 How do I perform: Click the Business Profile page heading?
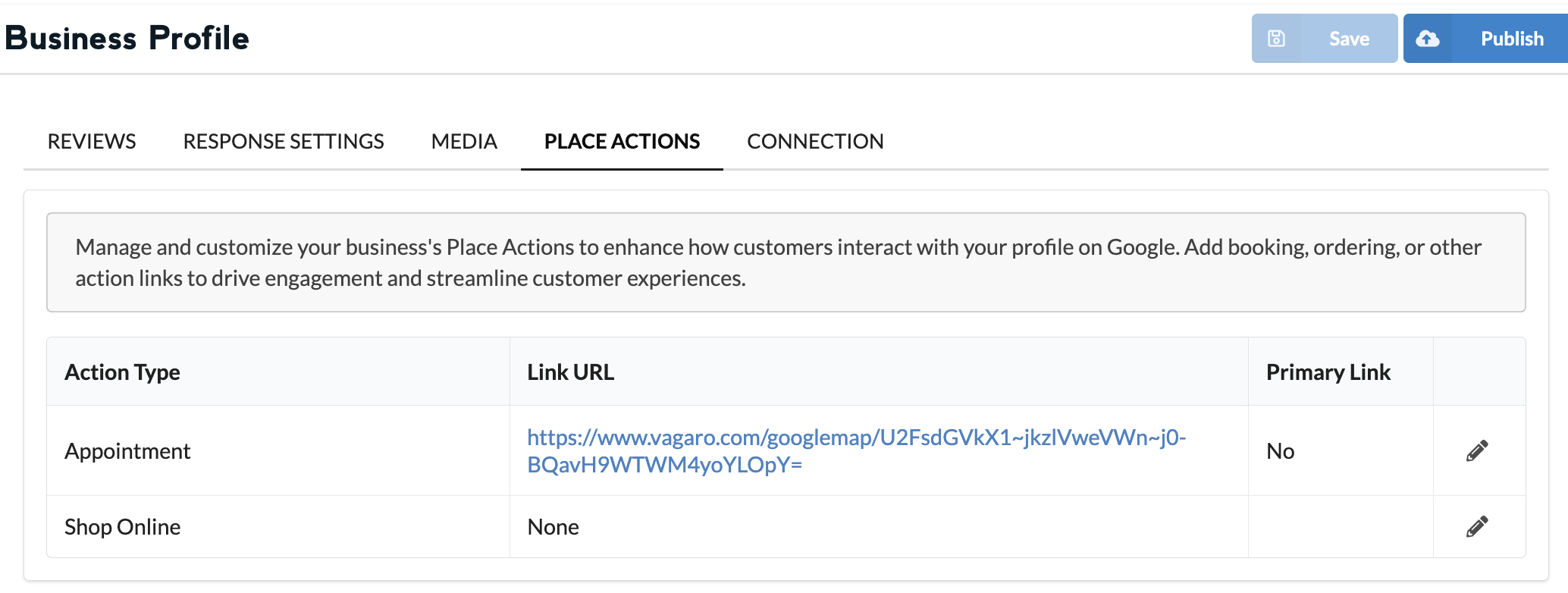pyautogui.click(x=127, y=39)
